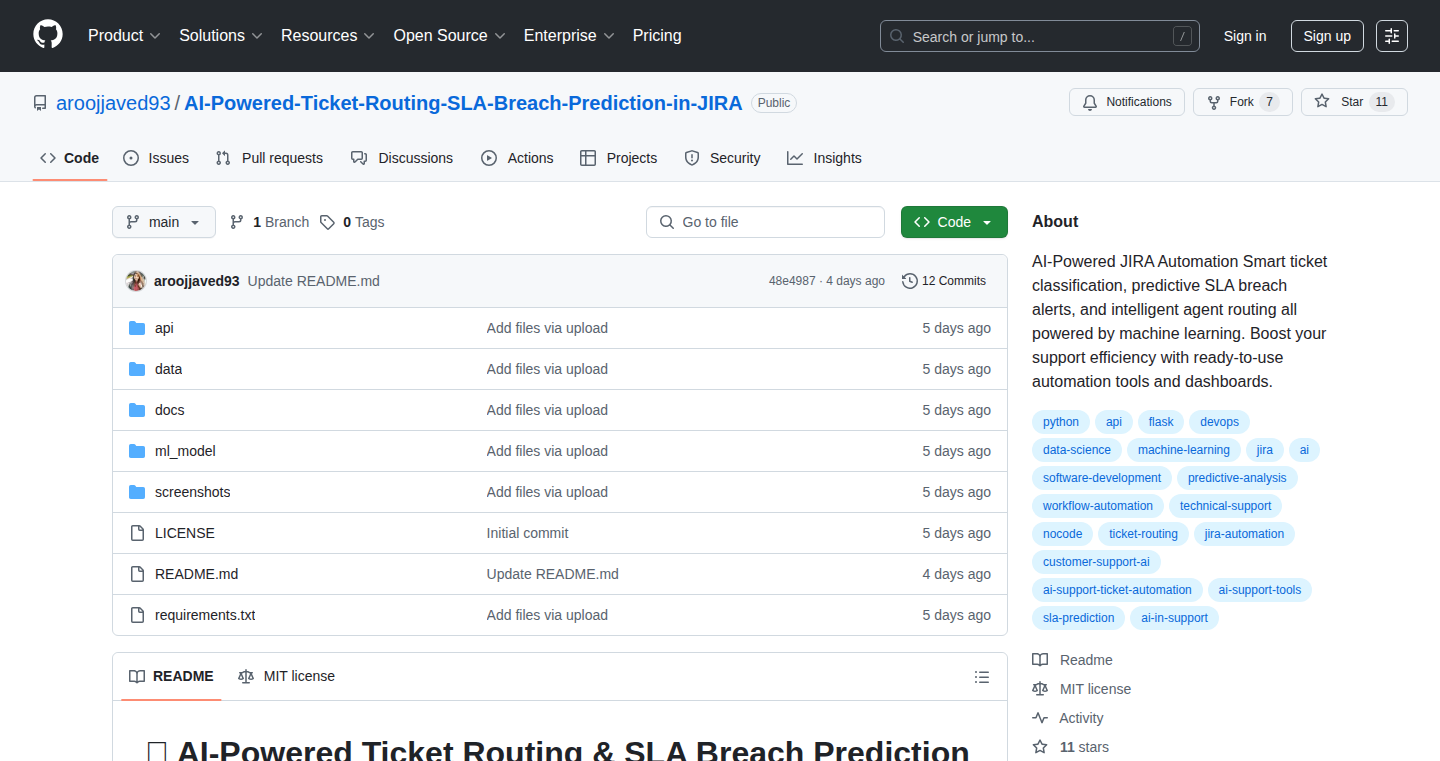Click the tags icon next to 0 Tags
1440x761 pixels.
coord(327,222)
